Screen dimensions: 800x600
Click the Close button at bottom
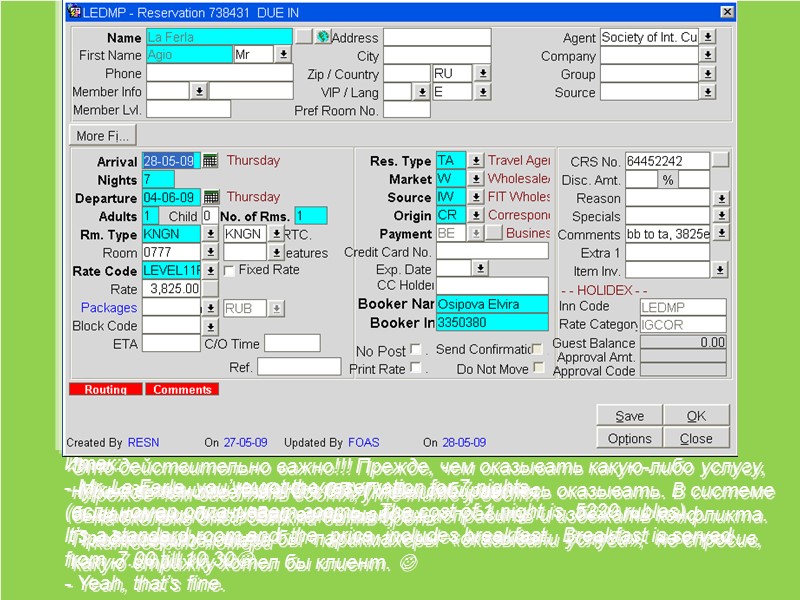tap(696, 438)
